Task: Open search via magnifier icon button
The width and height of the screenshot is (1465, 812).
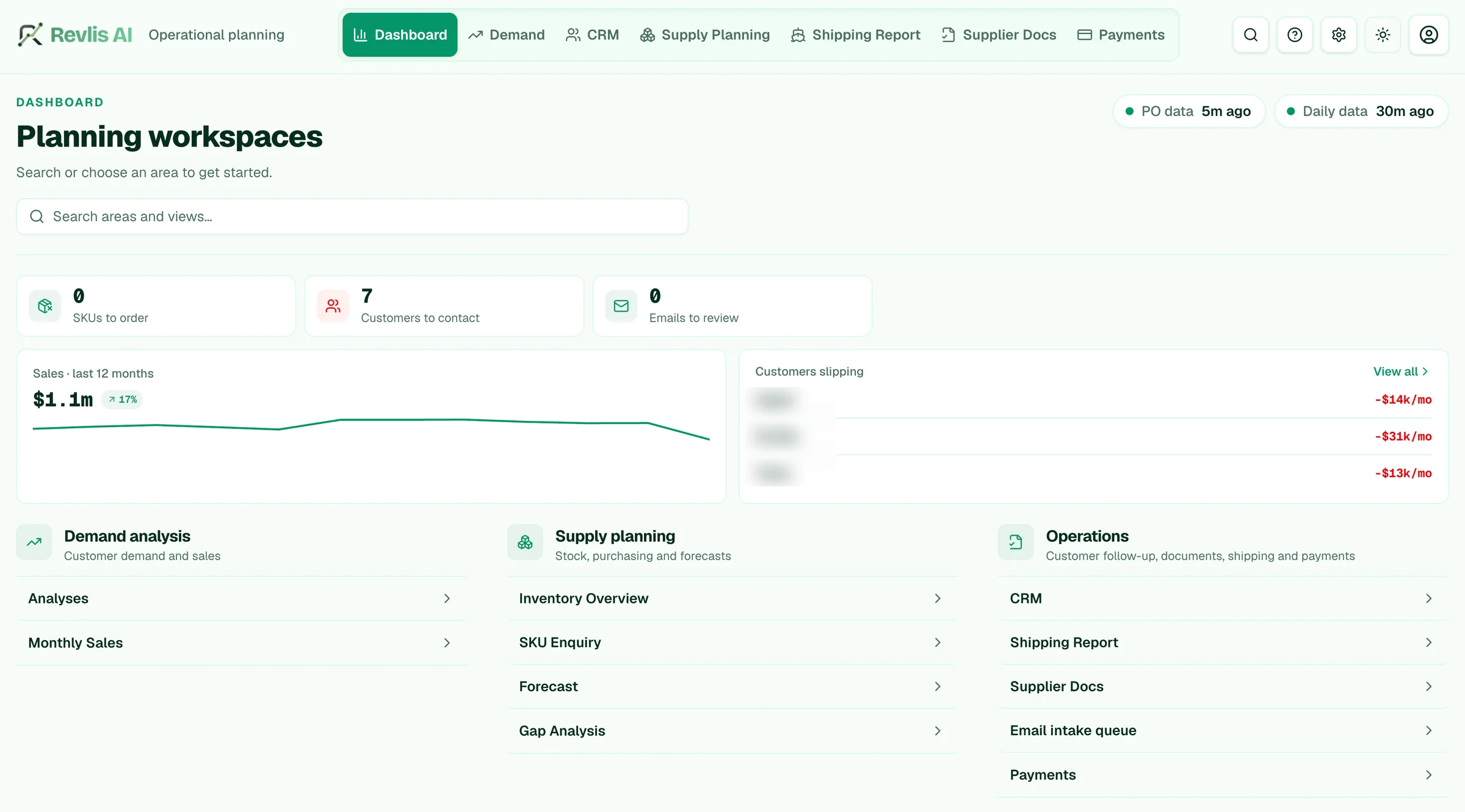Action: coord(1251,35)
